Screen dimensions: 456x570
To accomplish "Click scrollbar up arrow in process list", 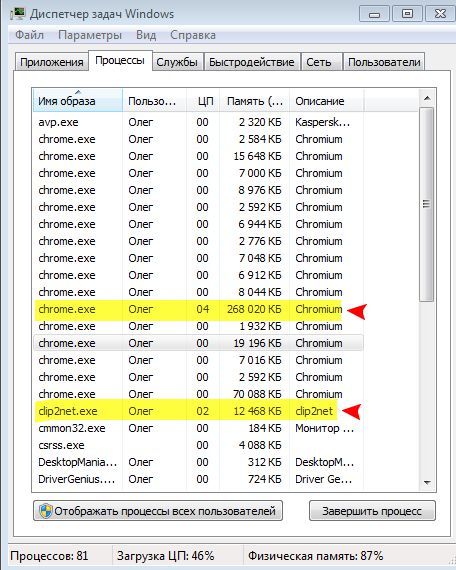I will point(427,98).
